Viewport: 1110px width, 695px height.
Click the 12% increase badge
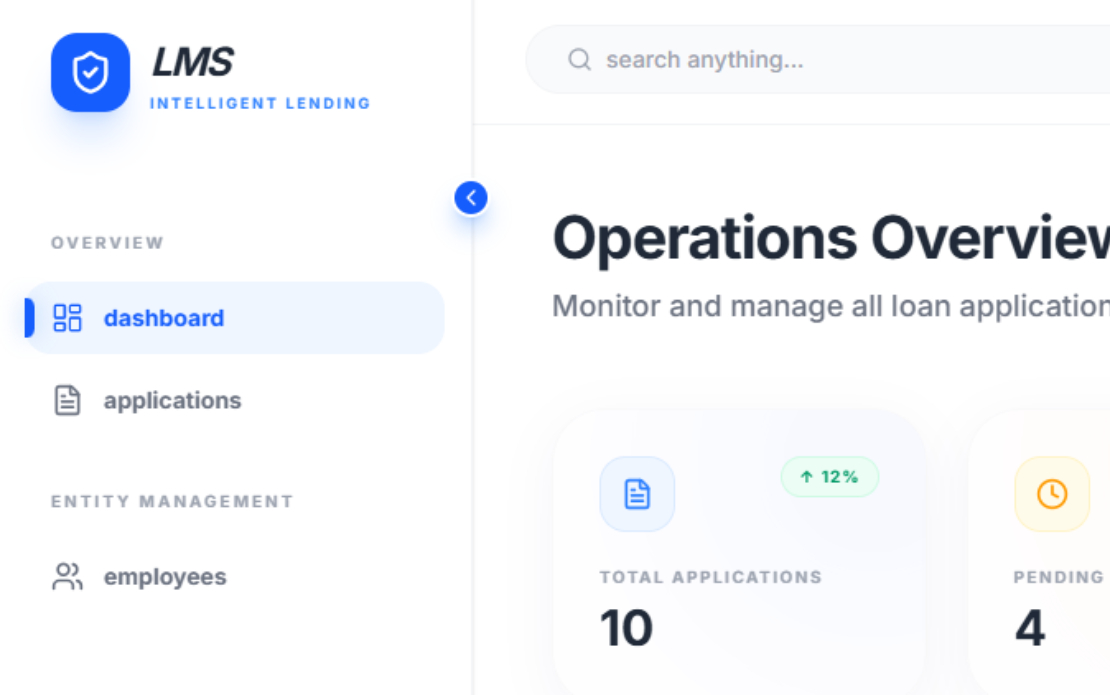830,477
